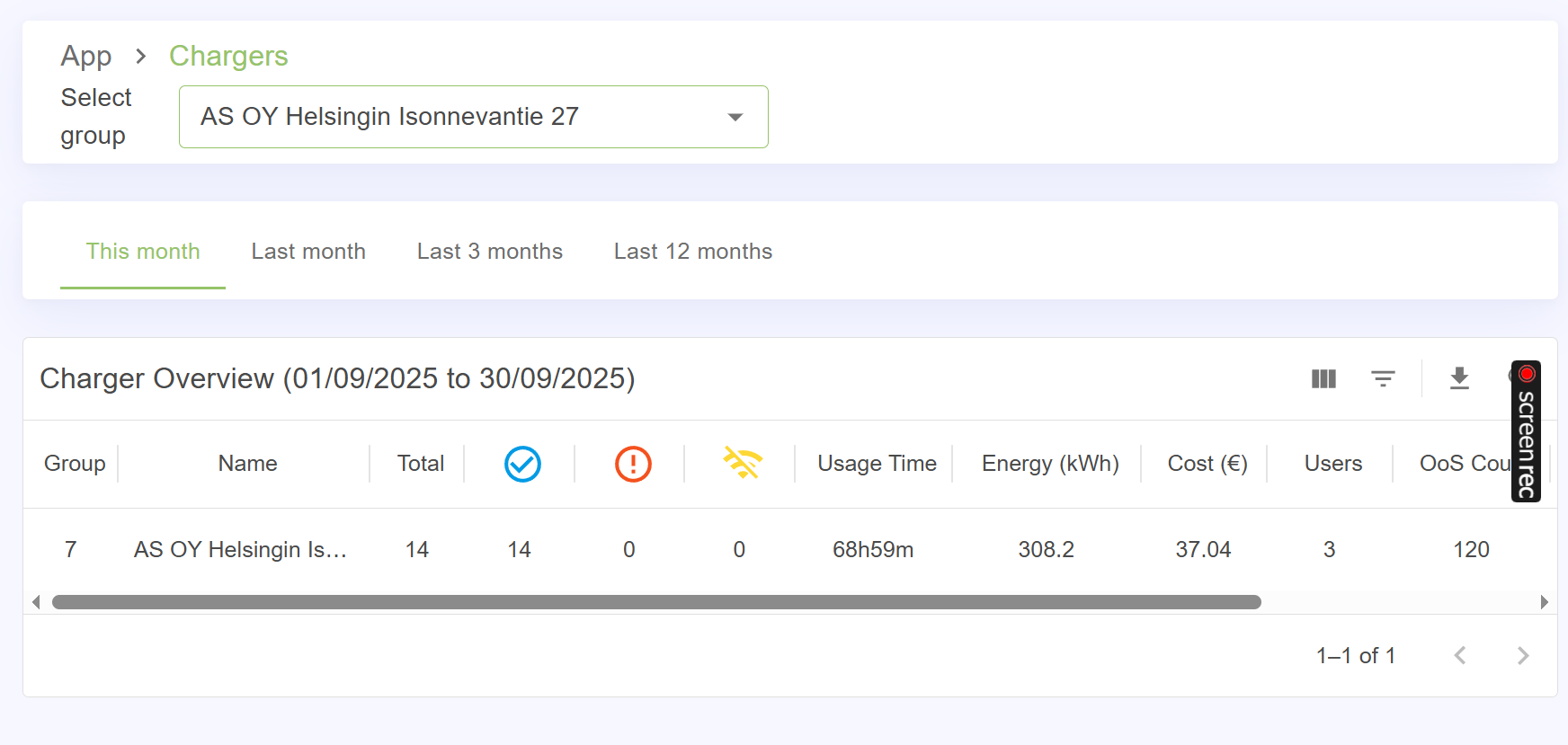Switch to the Last 12 months tab

pos(693,252)
